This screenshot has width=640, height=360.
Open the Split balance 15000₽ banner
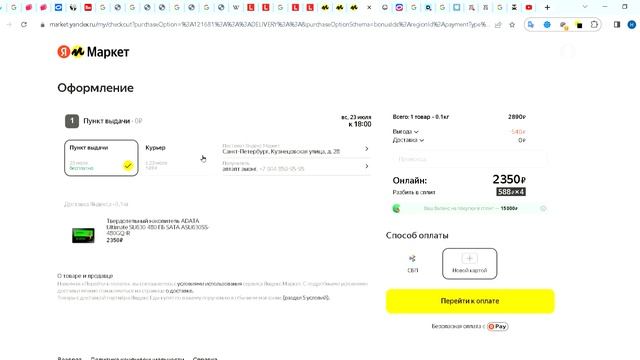(x=469, y=208)
